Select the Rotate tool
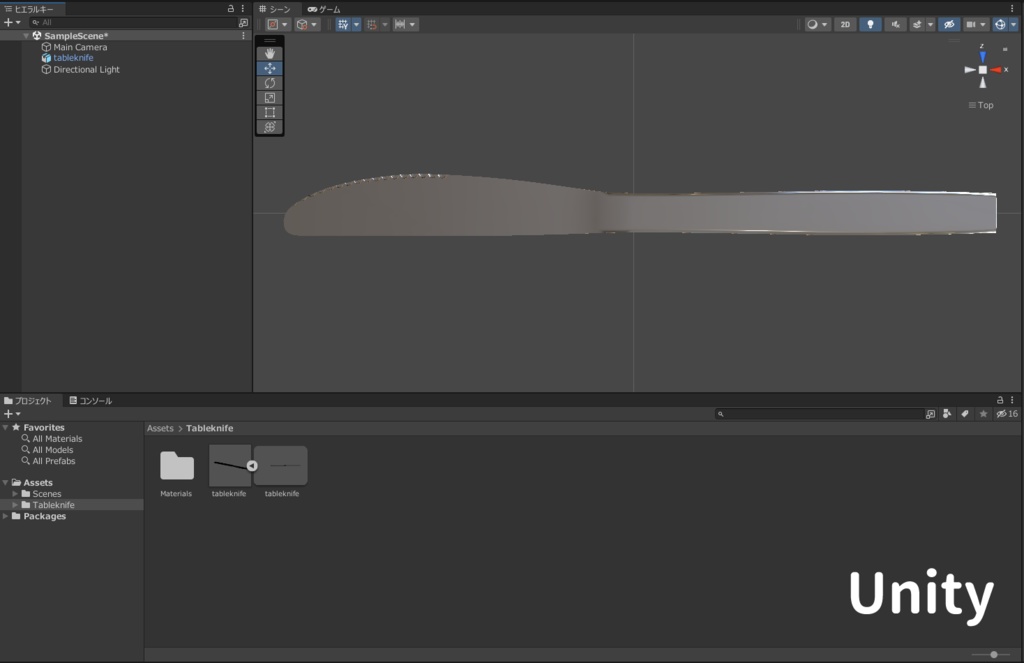The image size is (1024, 663). 268,82
